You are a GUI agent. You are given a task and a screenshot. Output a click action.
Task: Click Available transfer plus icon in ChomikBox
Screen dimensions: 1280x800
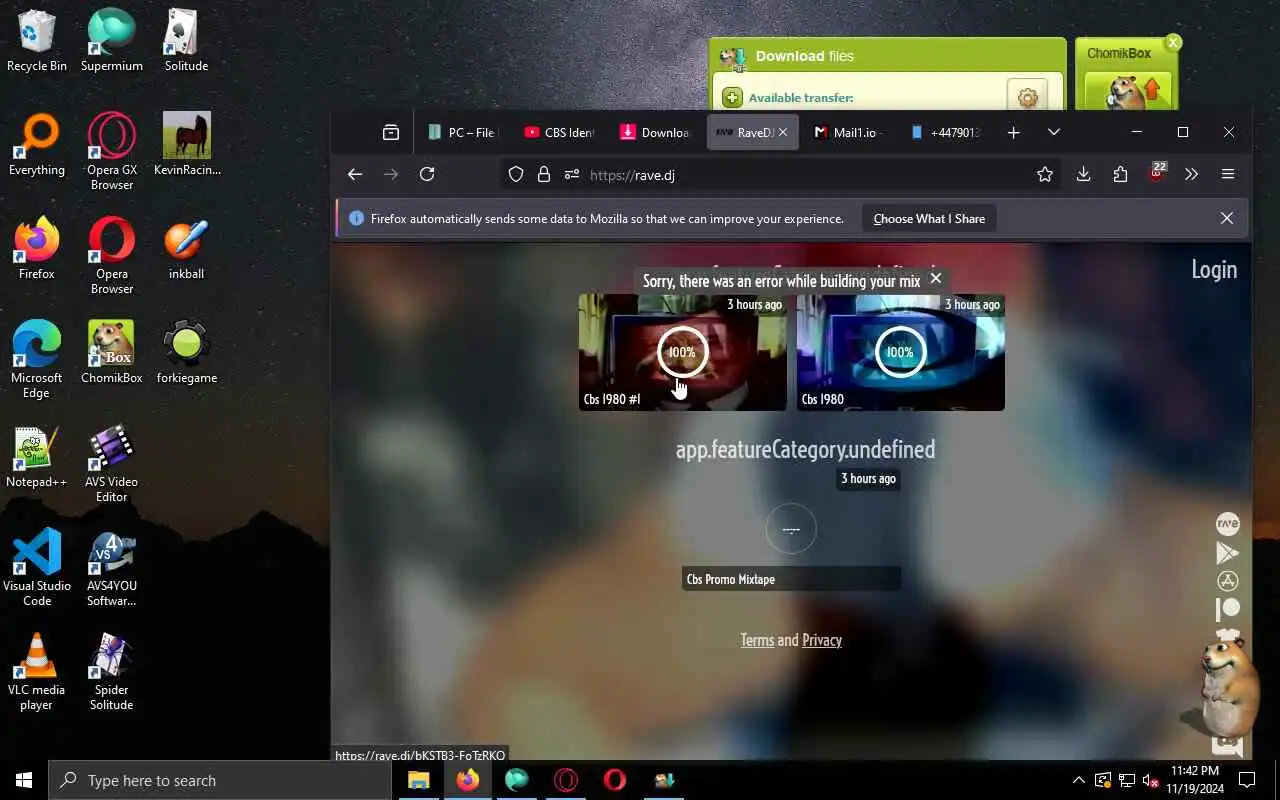click(732, 97)
